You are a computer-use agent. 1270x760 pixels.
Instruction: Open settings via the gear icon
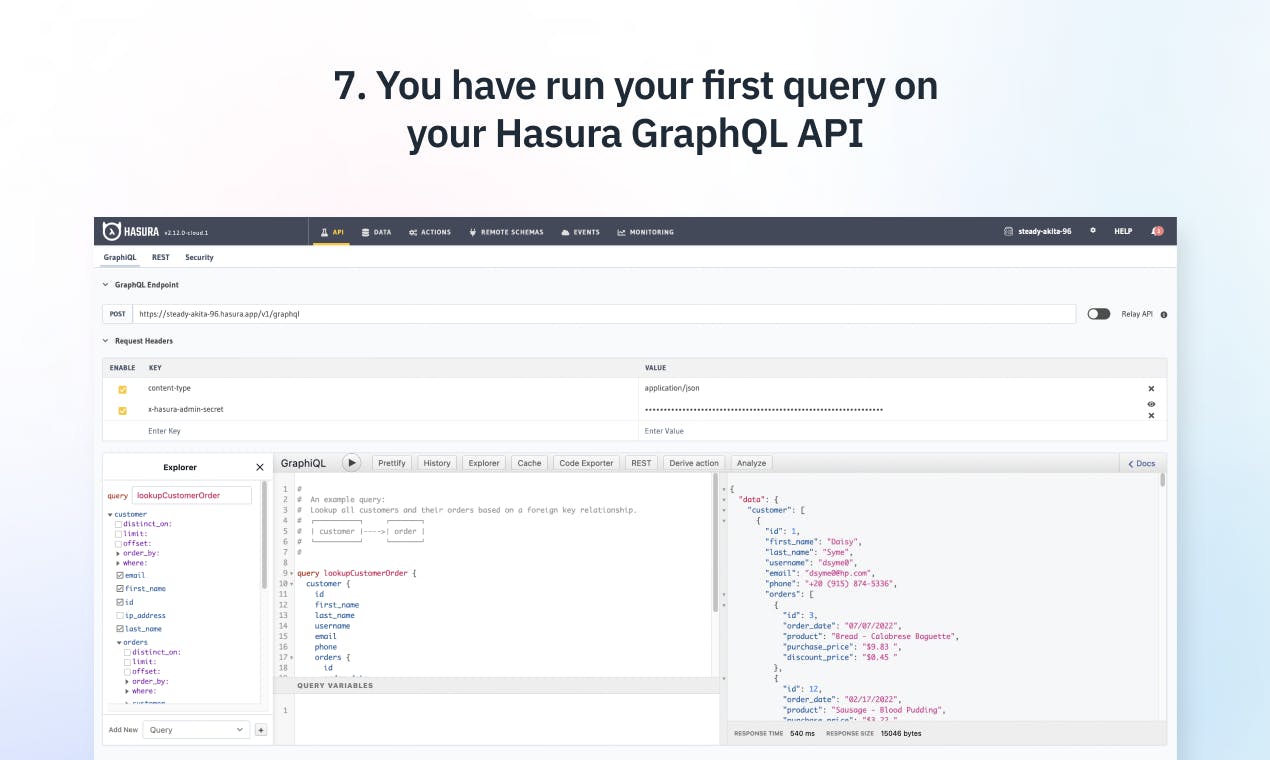pyautogui.click(x=1093, y=231)
